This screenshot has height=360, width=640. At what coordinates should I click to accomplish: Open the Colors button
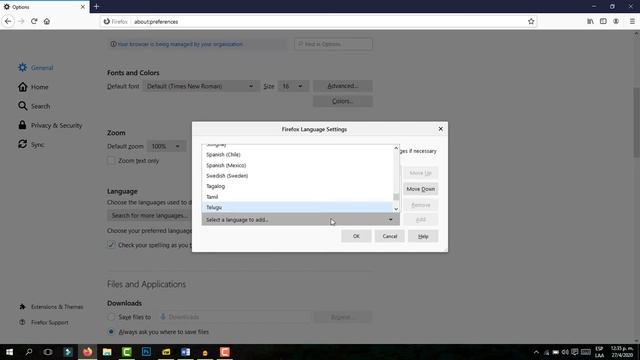pos(342,101)
